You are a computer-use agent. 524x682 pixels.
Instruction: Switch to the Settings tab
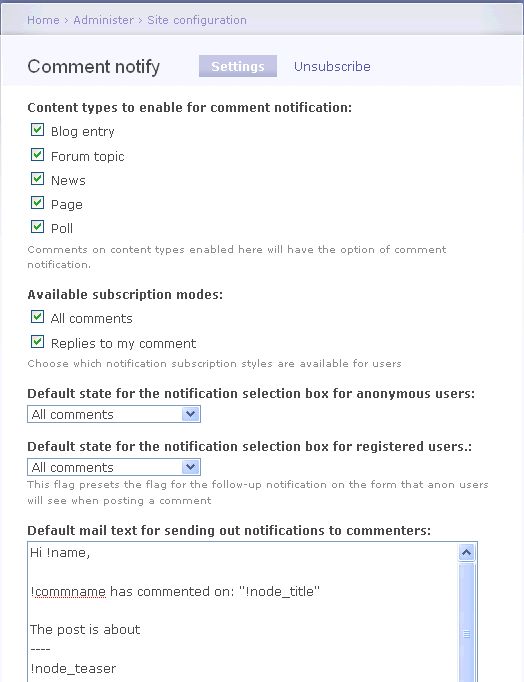point(238,66)
